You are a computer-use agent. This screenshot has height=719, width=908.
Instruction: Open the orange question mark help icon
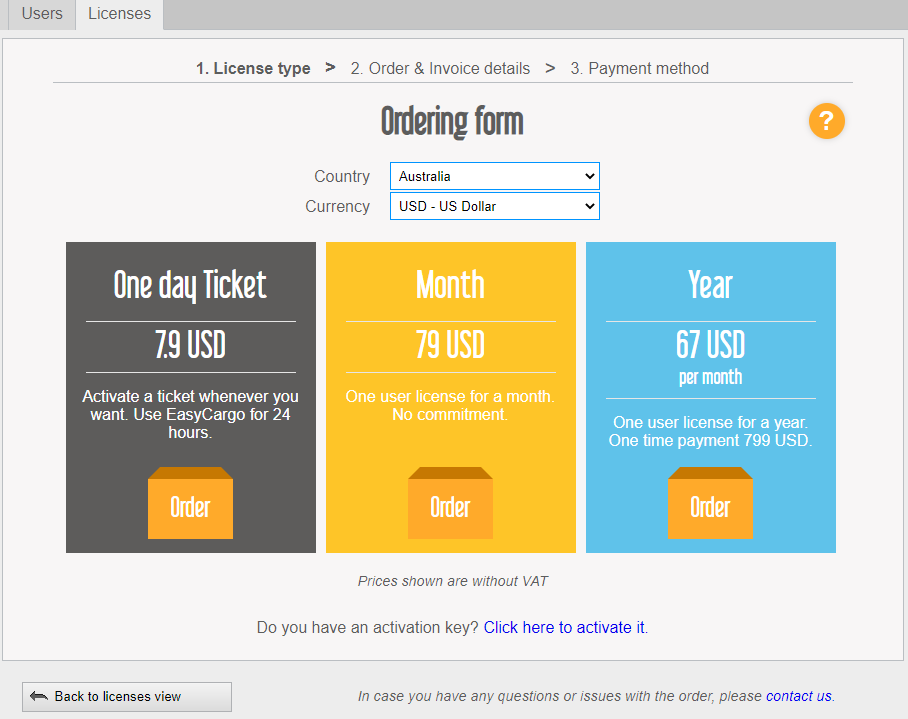(826, 122)
